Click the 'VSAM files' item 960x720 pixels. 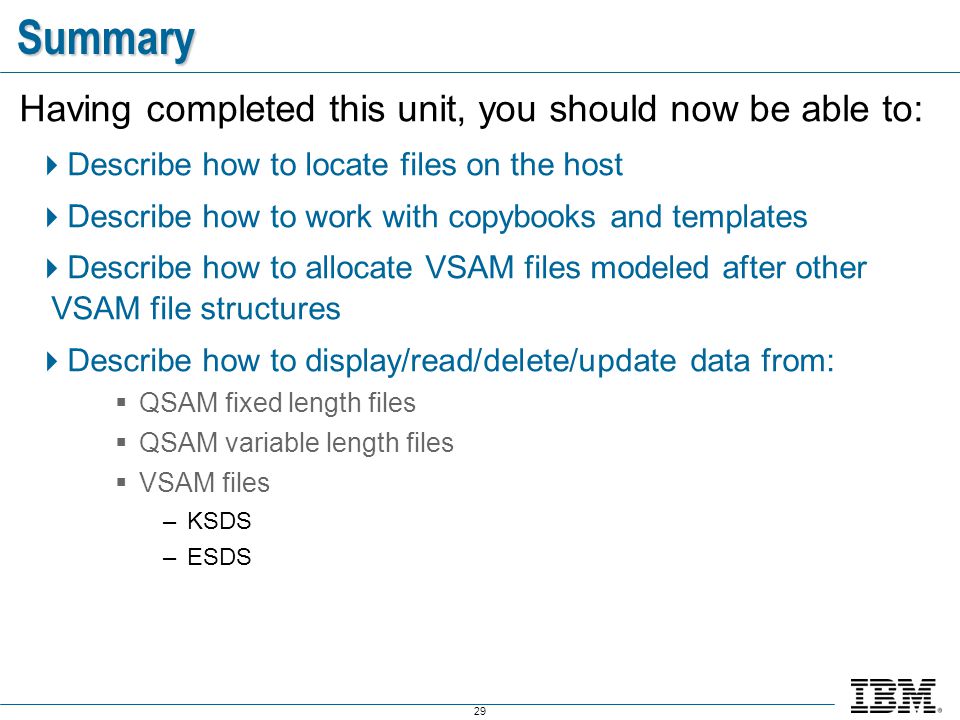coord(204,482)
